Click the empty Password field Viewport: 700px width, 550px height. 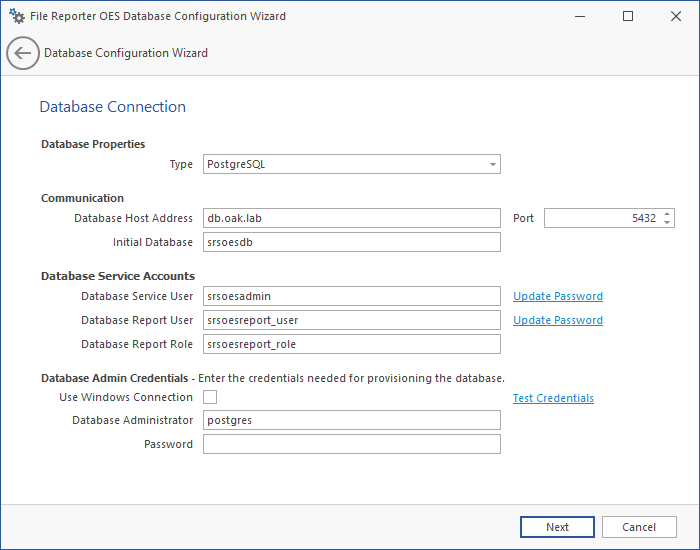click(x=351, y=444)
